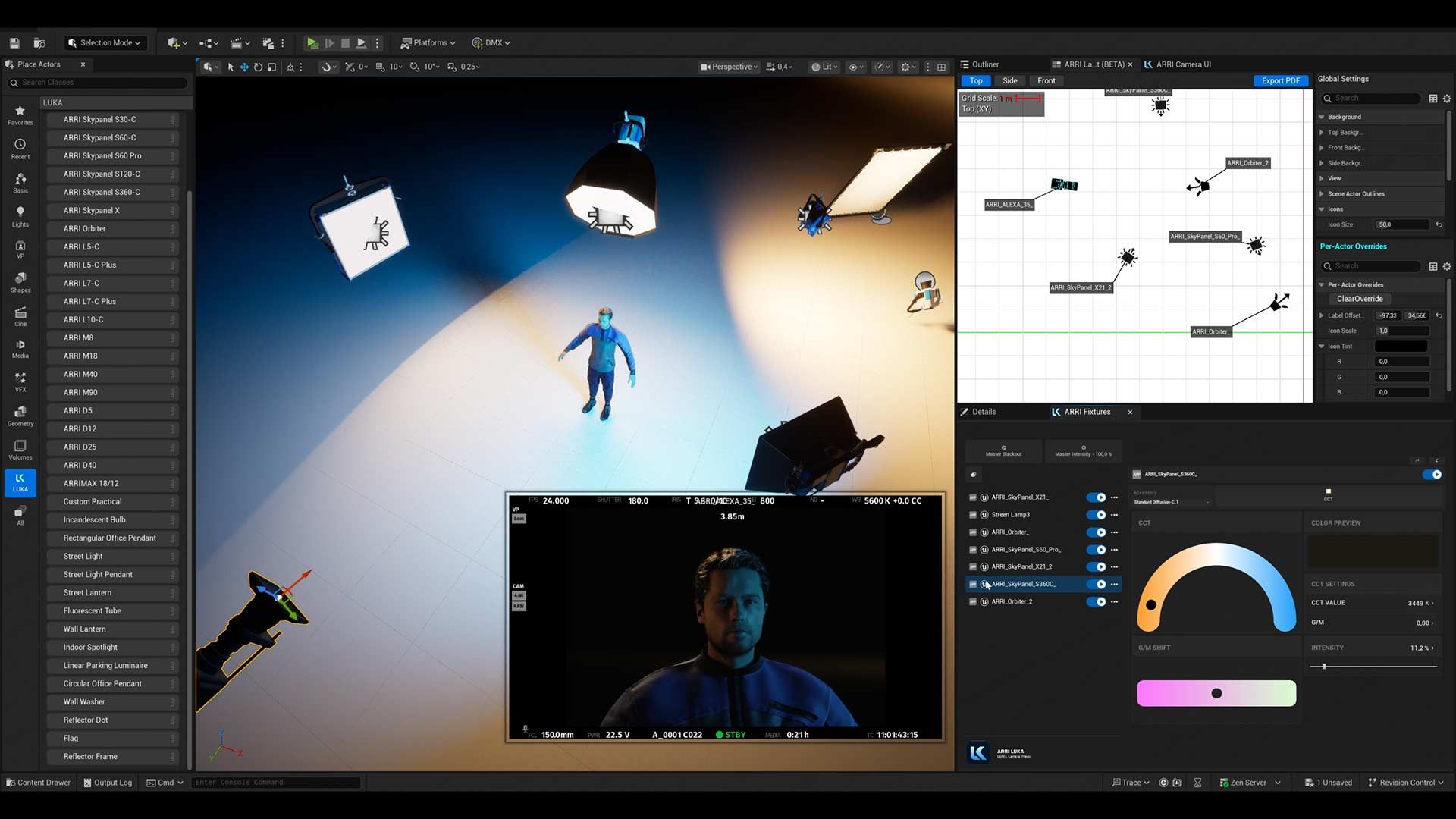Open the Favorites category in Place Actors
This screenshot has width=1456, height=819.
[x=20, y=115]
